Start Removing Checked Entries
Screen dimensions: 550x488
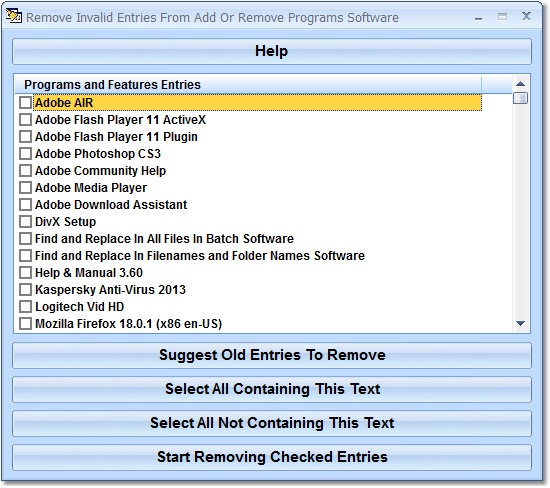[x=272, y=457]
